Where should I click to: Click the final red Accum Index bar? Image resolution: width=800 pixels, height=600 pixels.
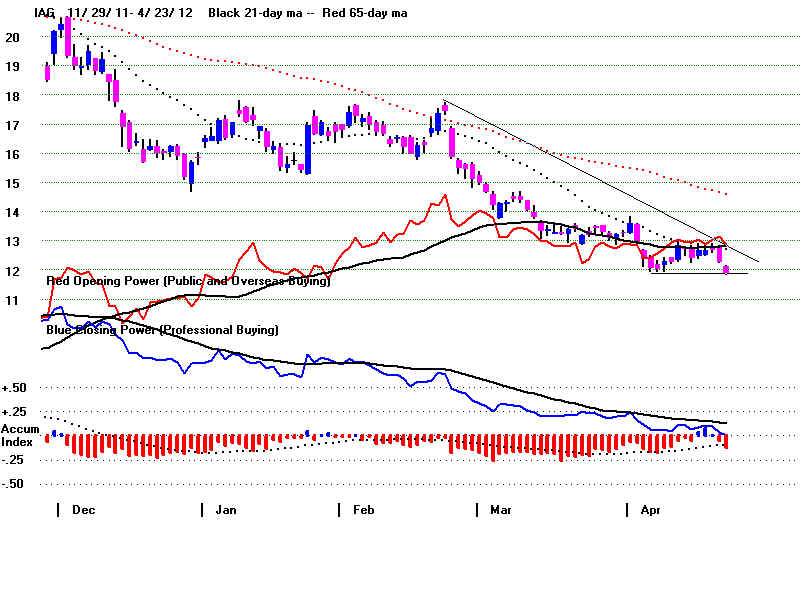(726, 441)
